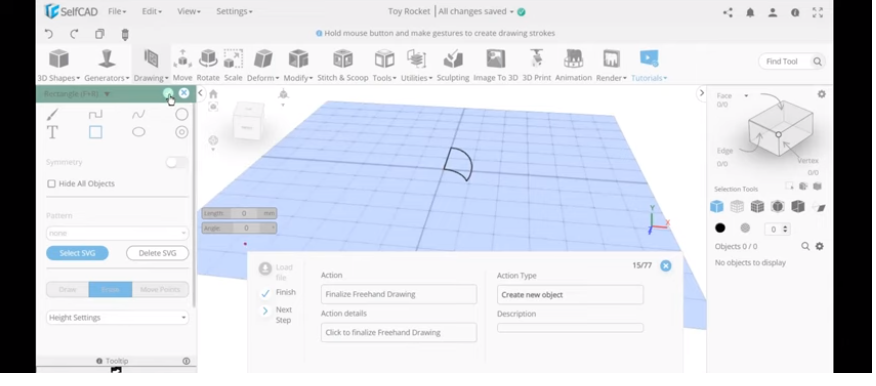
Task: Open the Modify dropdown
Action: 298,65
